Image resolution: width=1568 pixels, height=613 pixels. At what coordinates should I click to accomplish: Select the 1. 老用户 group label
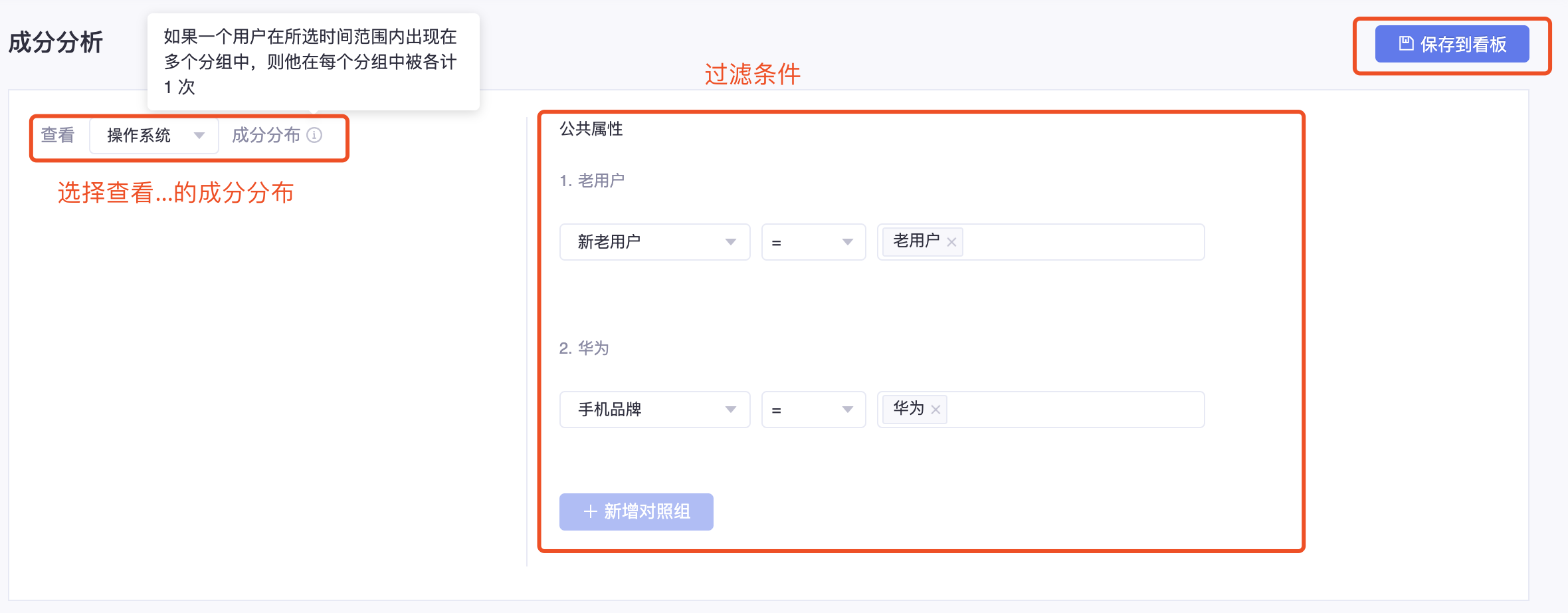pos(592,181)
